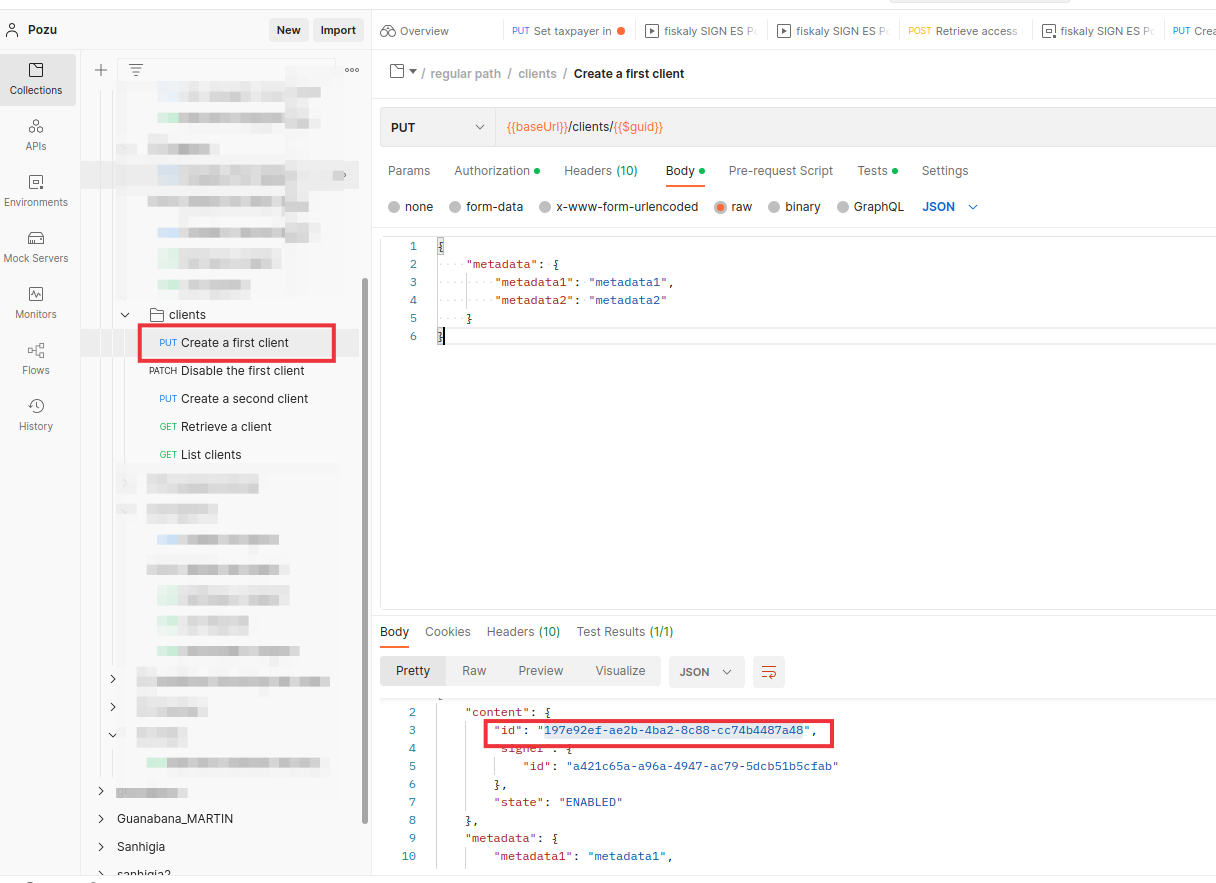Collapse the clients folder chevron
Viewport: 1216px width, 883px height.
pos(125,315)
